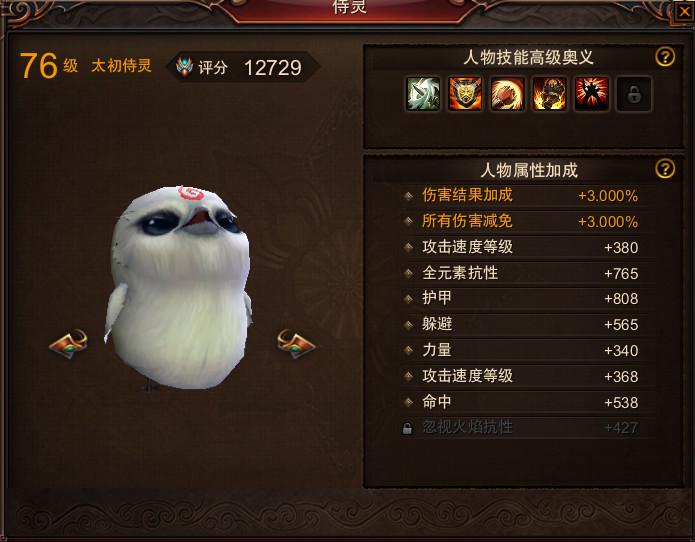Click the locked 忽视火焰抗性 attribute row
Screen dimensions: 695x542
[x=521, y=428]
